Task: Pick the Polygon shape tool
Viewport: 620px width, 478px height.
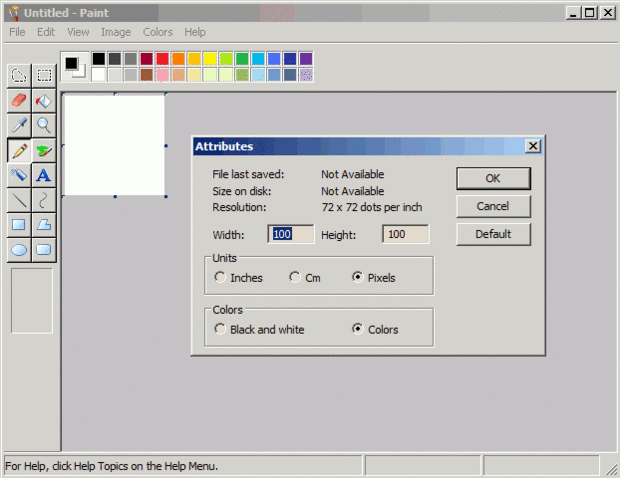Action: [44, 225]
